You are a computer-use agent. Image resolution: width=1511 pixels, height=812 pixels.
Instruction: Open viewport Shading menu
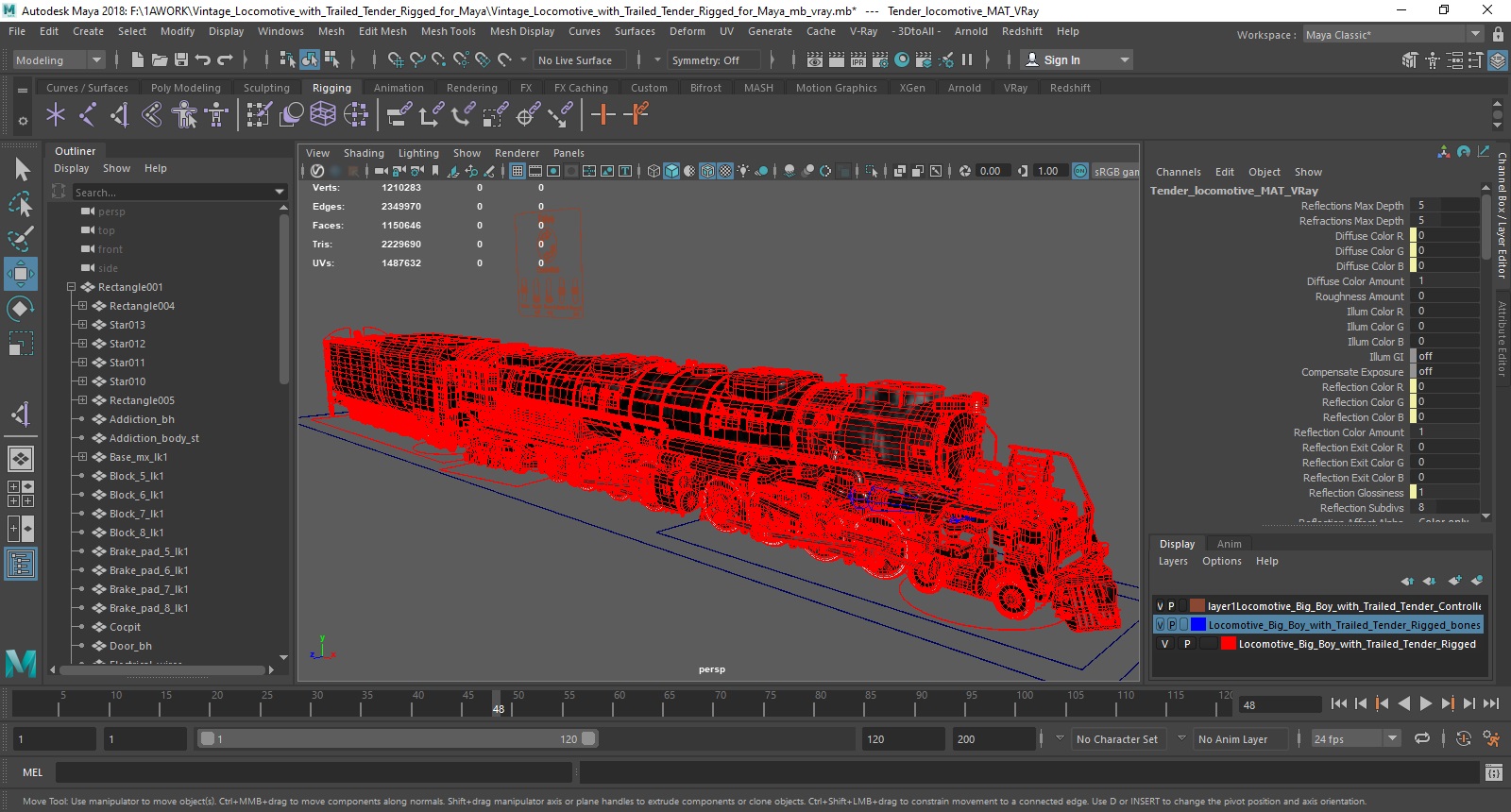pos(364,153)
